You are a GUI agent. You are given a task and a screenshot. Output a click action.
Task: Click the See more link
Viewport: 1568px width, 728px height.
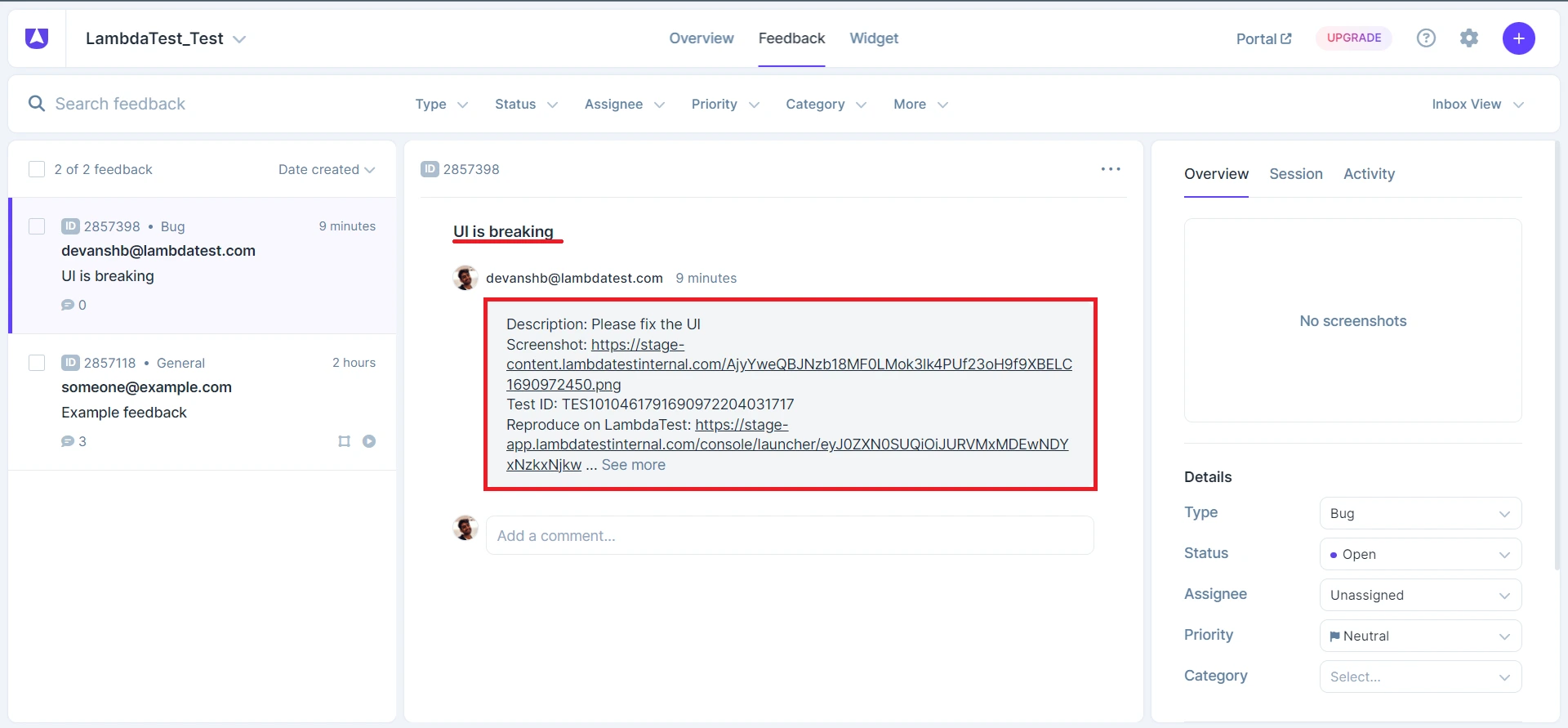tap(633, 465)
